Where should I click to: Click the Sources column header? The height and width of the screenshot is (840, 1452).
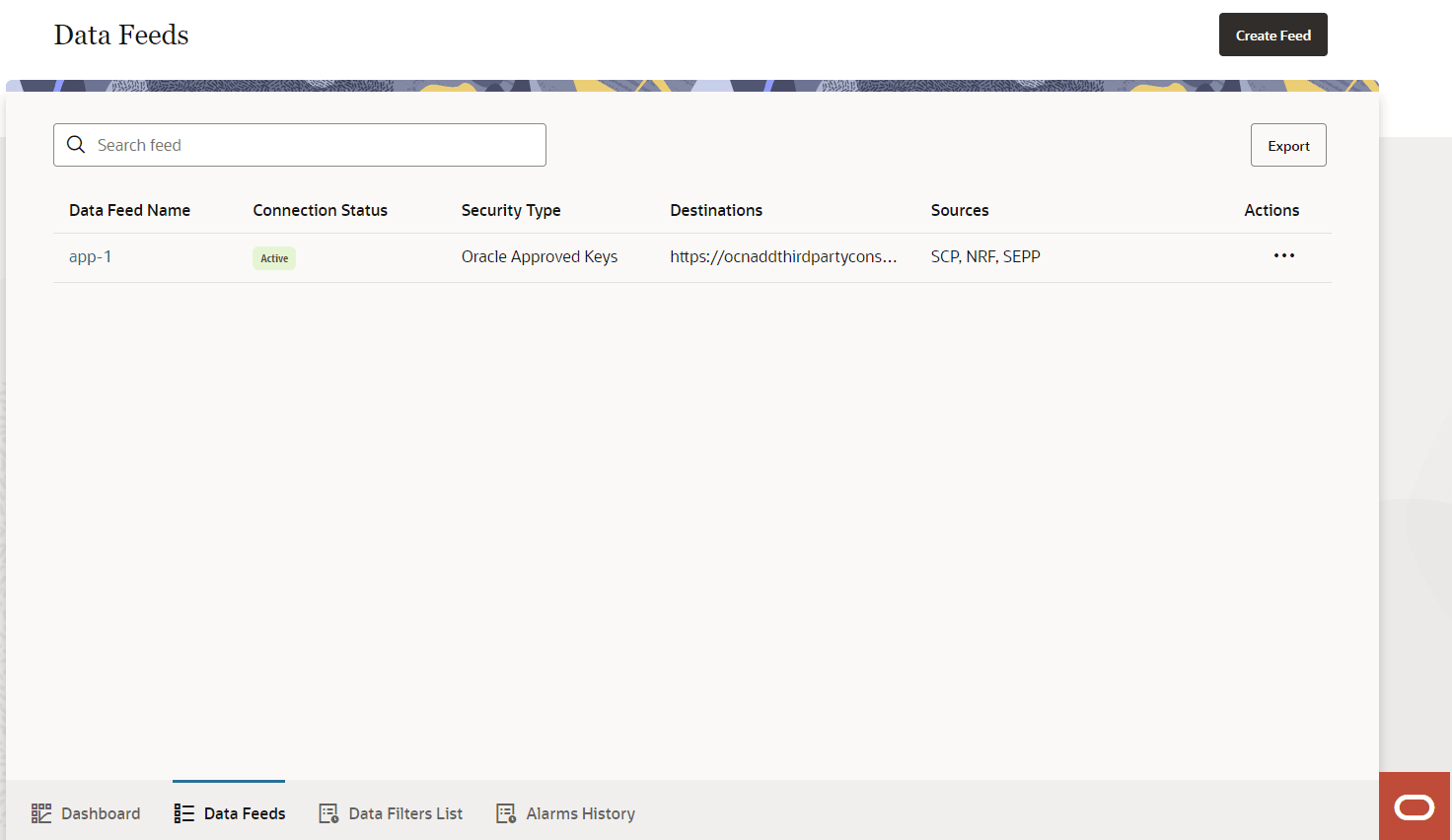[960, 210]
